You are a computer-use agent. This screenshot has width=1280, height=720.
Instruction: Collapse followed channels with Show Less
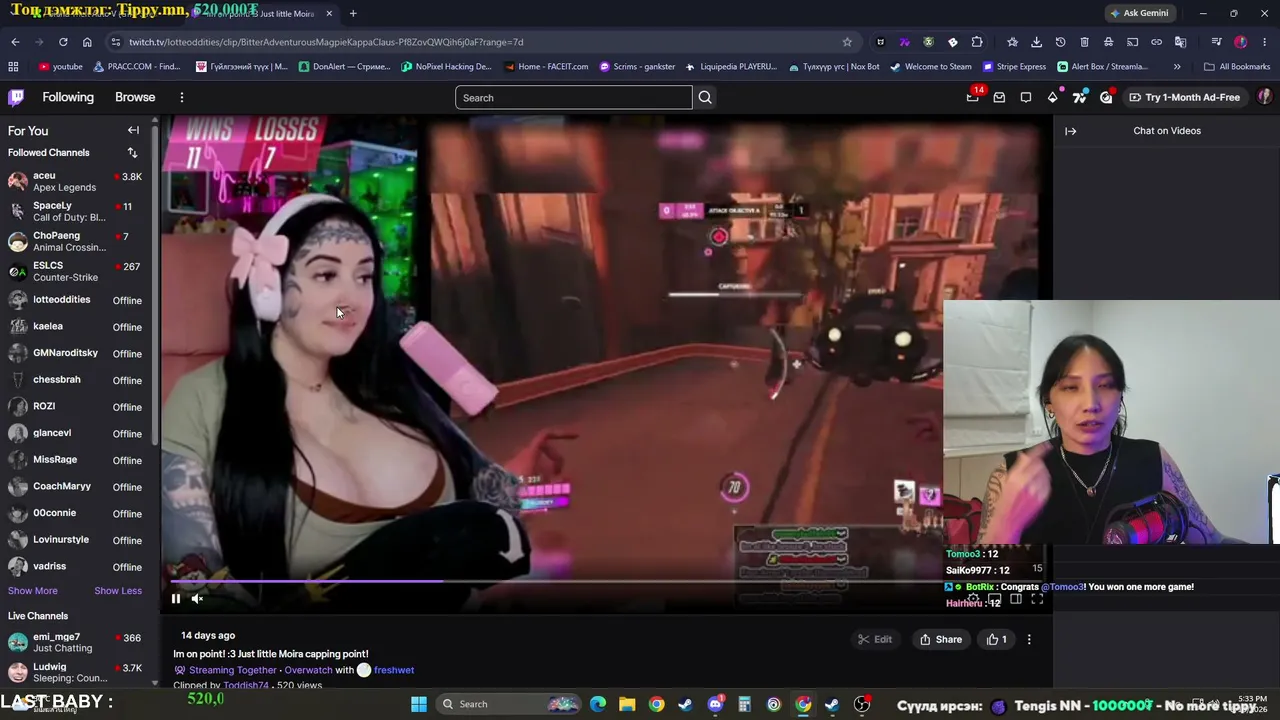118,590
